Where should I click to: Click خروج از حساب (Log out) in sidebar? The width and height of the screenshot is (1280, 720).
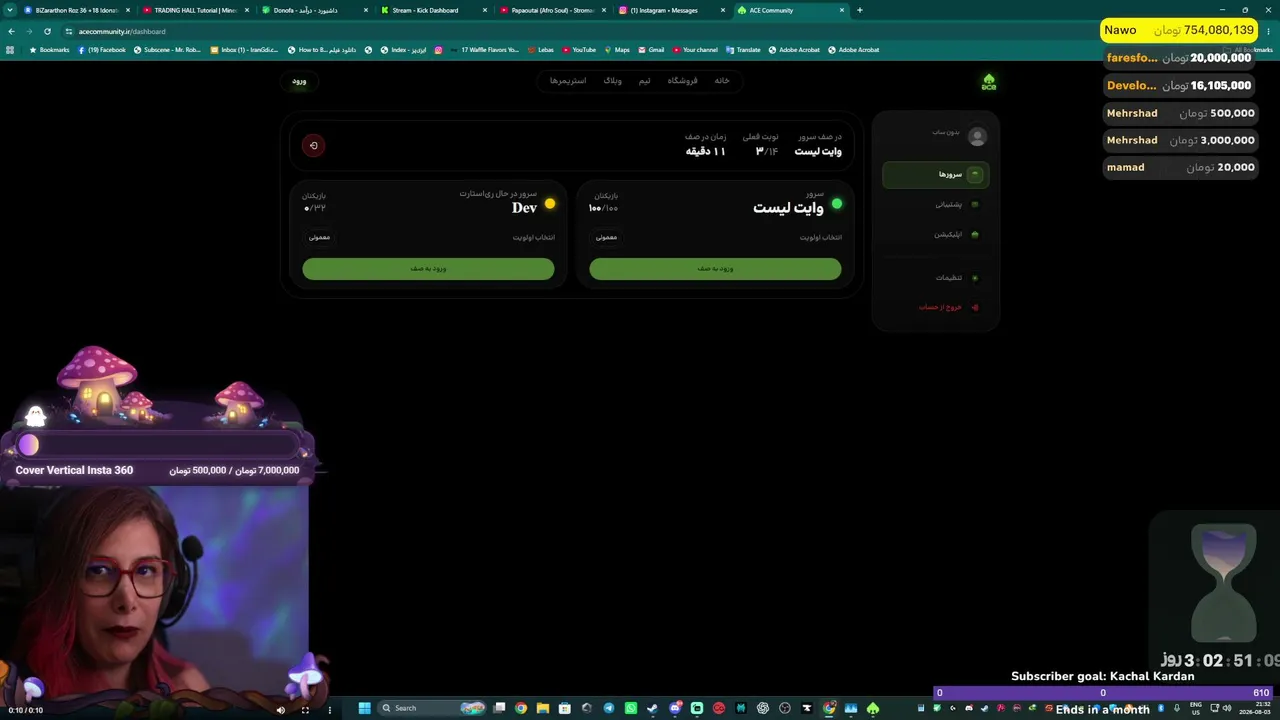point(935,307)
